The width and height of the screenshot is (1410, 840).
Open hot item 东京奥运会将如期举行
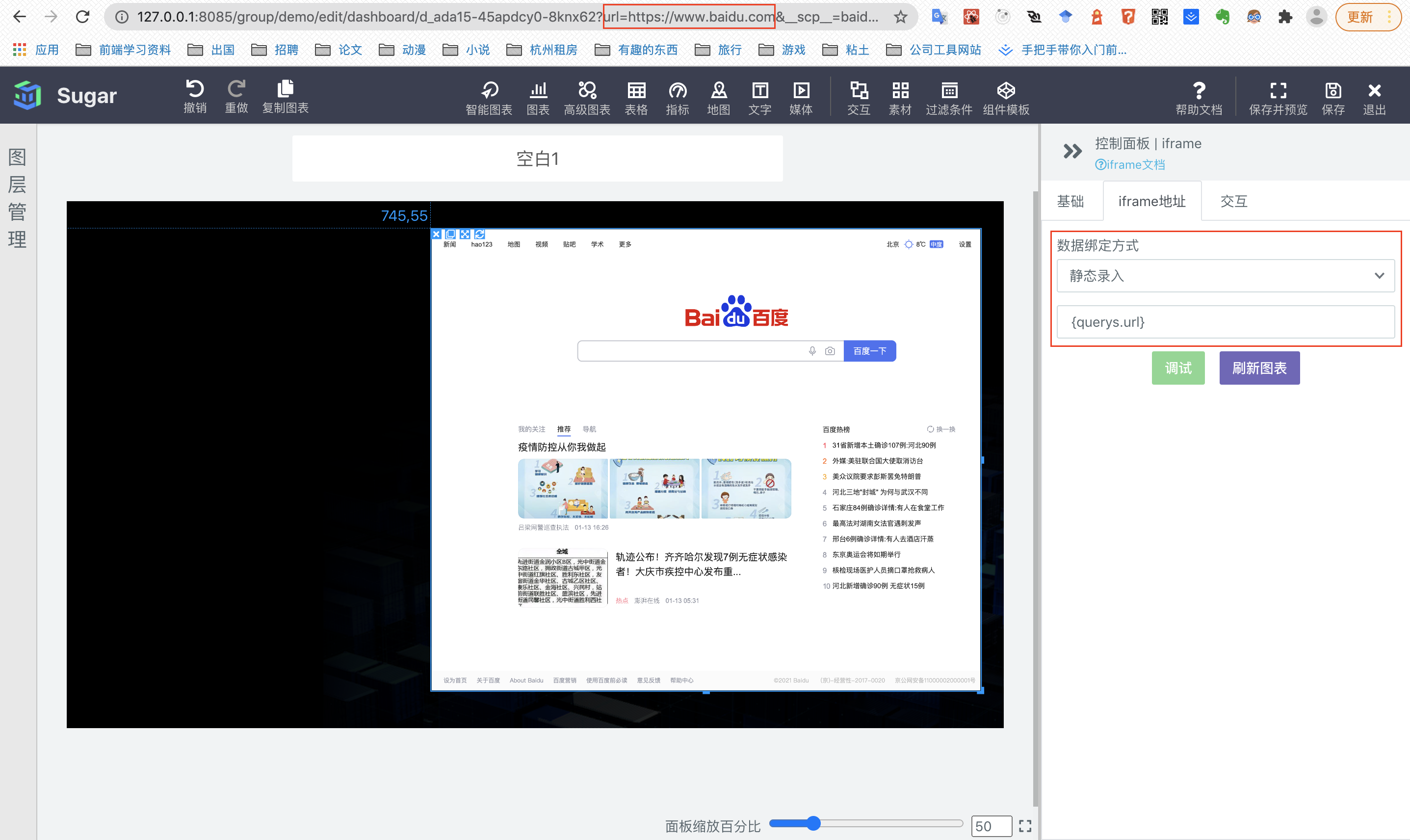click(866, 555)
